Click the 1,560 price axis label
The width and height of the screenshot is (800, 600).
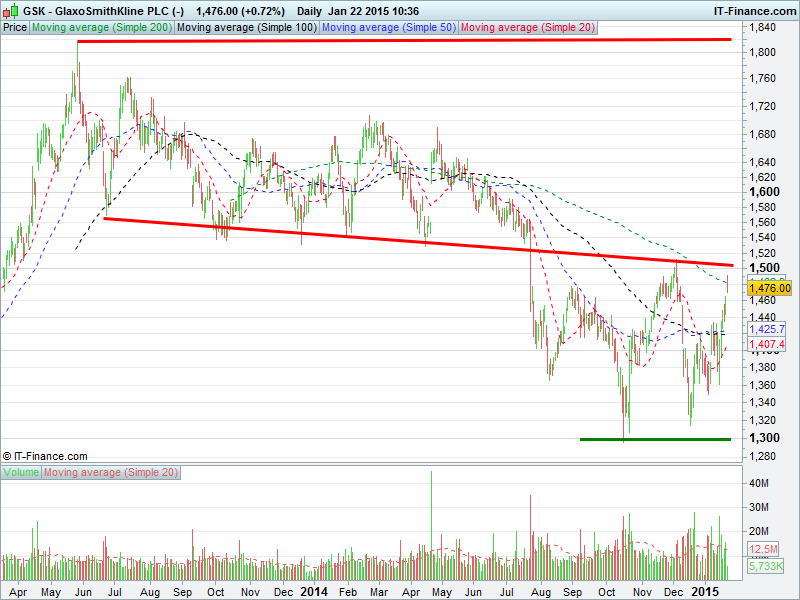click(x=762, y=222)
